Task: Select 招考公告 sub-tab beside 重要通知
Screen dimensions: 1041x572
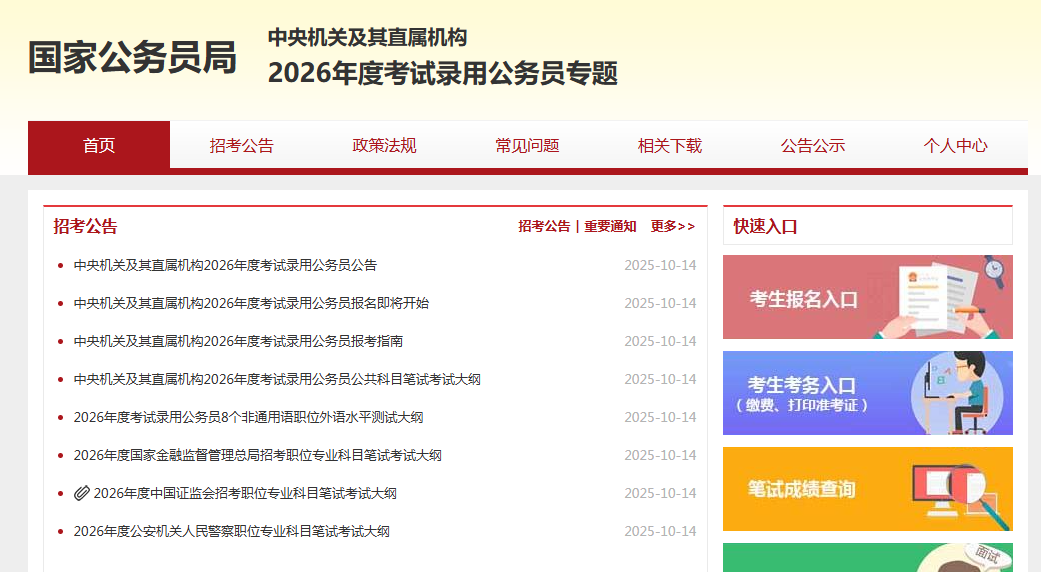Action: click(544, 226)
